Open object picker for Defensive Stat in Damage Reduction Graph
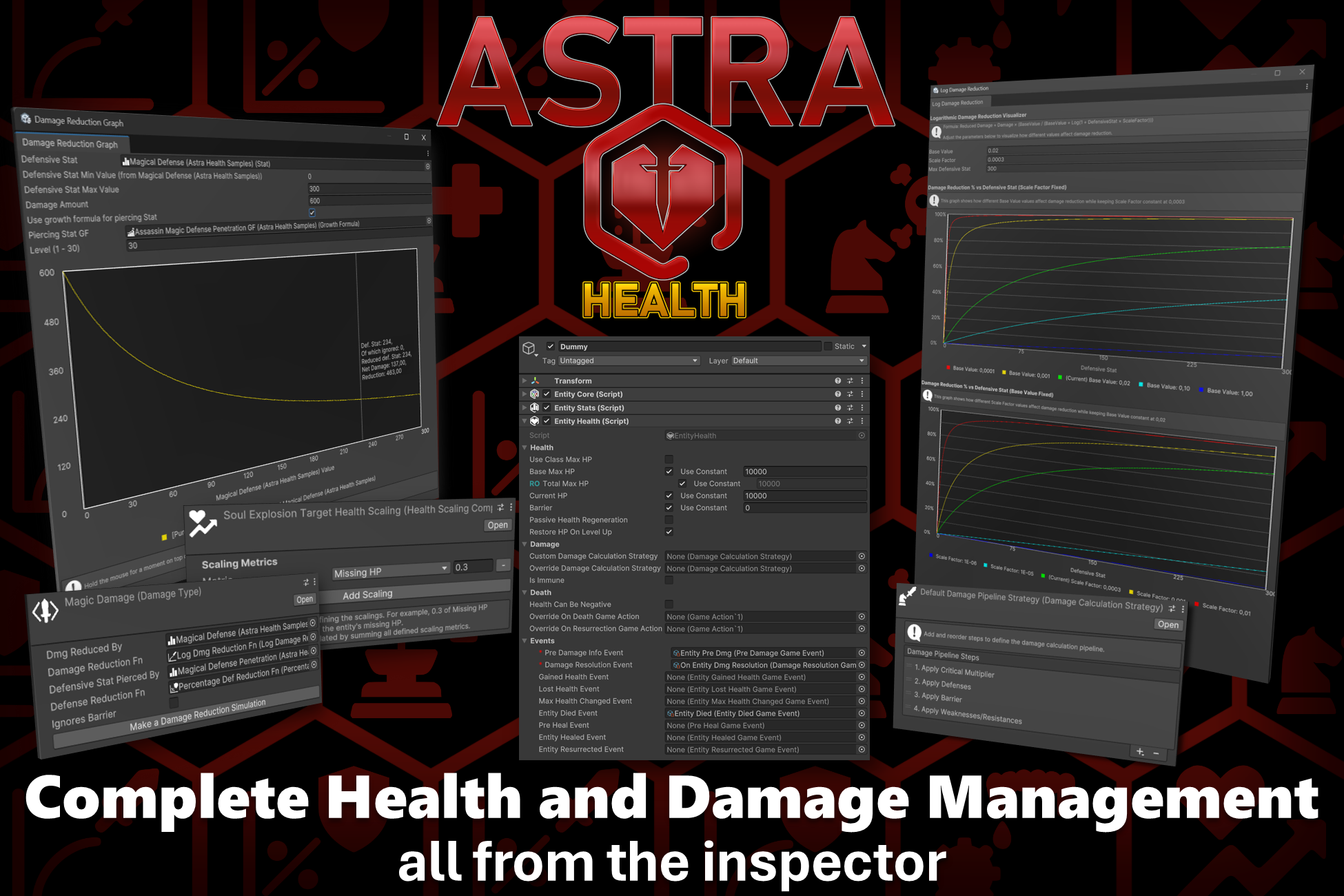 coord(427,166)
